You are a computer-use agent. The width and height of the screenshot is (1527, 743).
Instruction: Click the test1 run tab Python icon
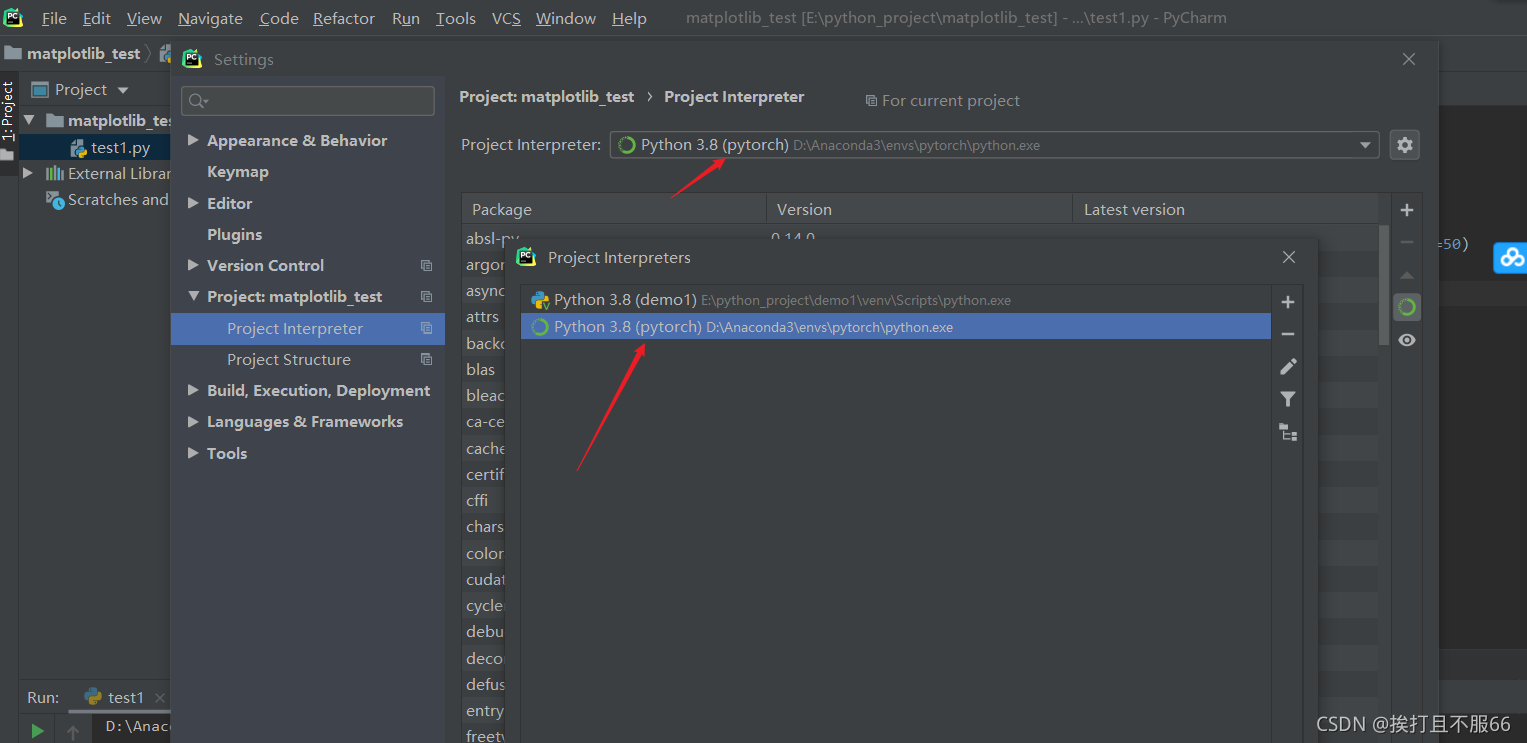click(93, 697)
